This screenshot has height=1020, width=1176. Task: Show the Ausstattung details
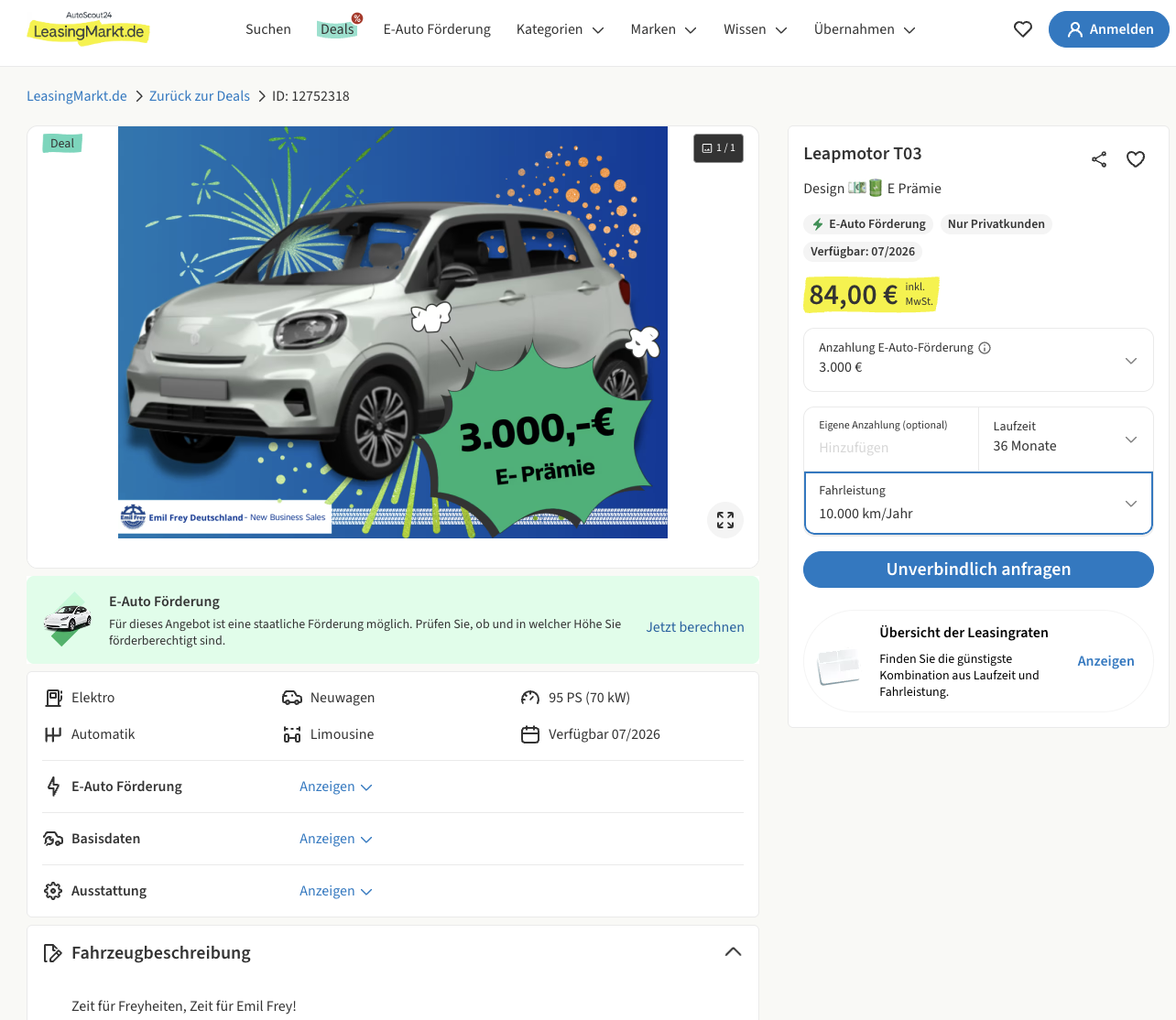click(x=335, y=891)
